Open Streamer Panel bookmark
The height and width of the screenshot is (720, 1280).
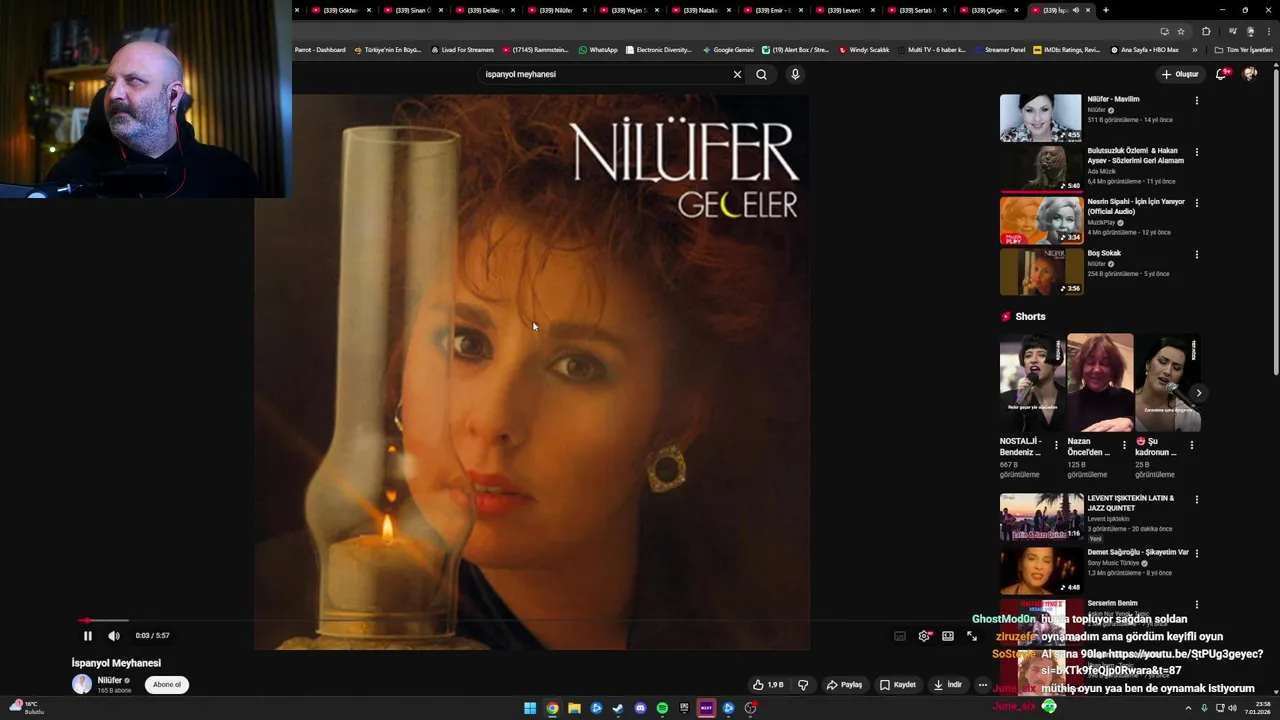[999, 49]
